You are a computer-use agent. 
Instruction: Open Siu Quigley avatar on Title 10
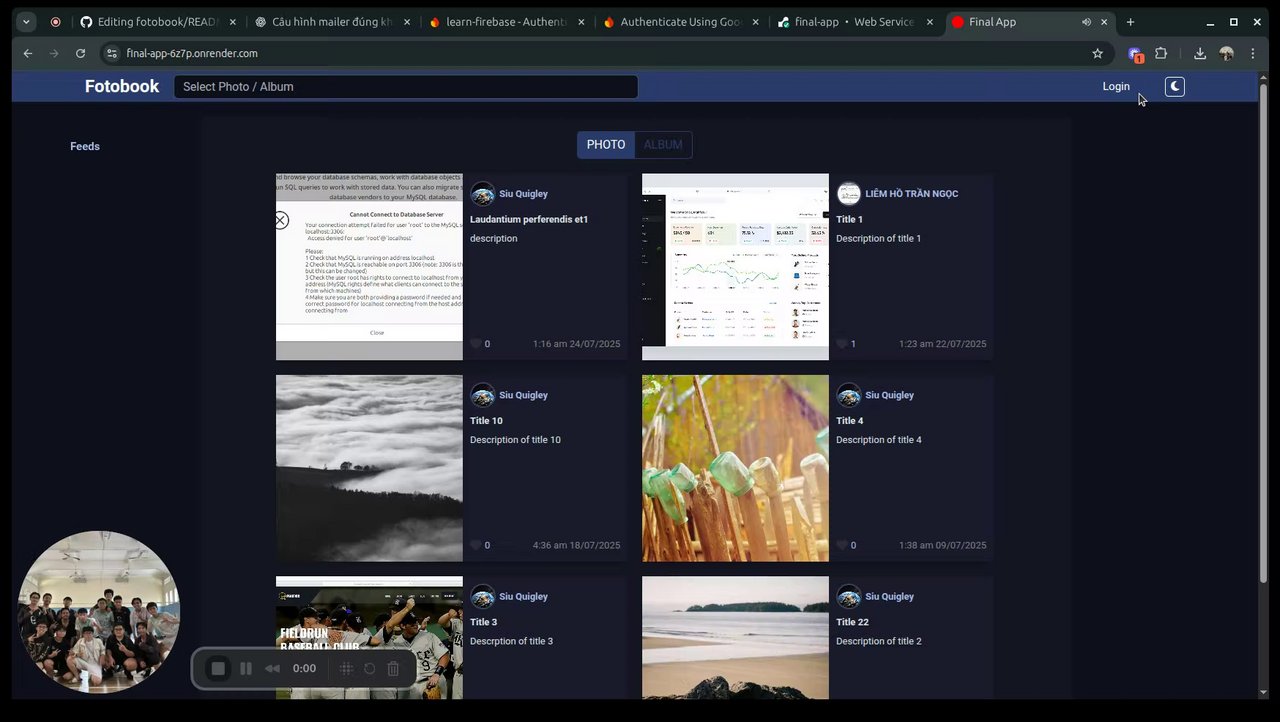tap(483, 395)
